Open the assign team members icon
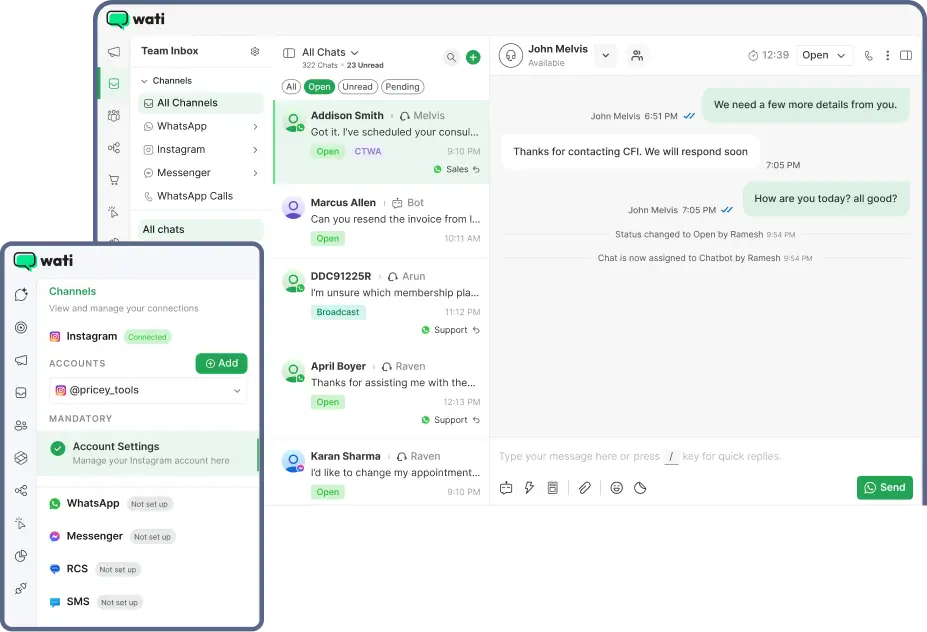 (637, 56)
